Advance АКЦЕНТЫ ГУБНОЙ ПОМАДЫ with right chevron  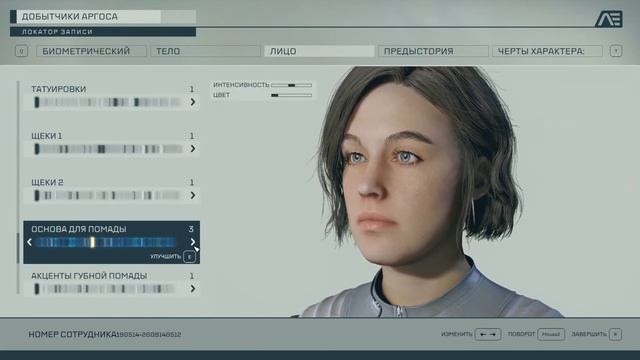(x=193, y=289)
